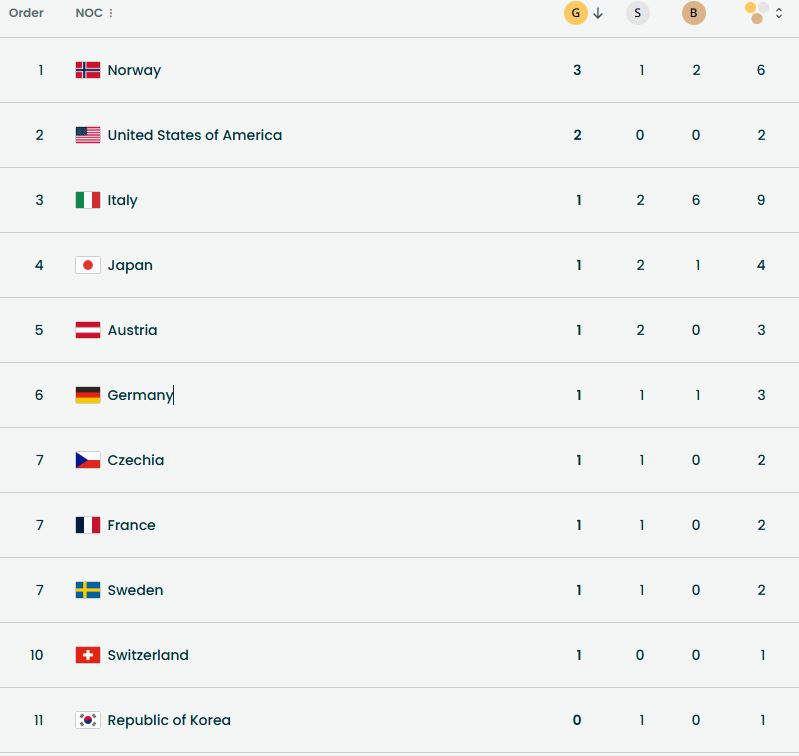799x756 pixels.
Task: Click the Republic of Korea flag
Action: [88, 720]
